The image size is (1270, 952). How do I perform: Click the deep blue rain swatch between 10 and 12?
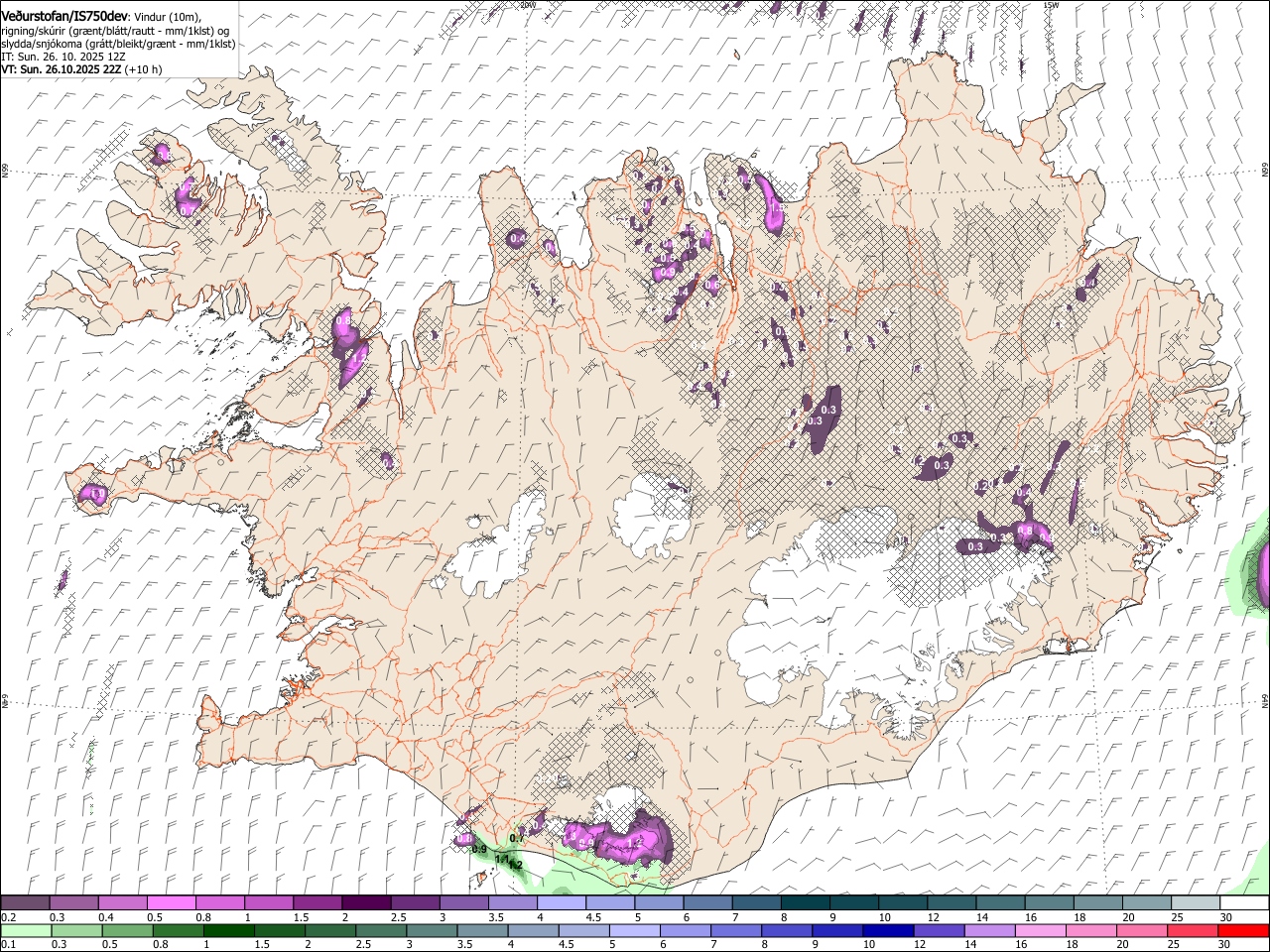[888, 930]
